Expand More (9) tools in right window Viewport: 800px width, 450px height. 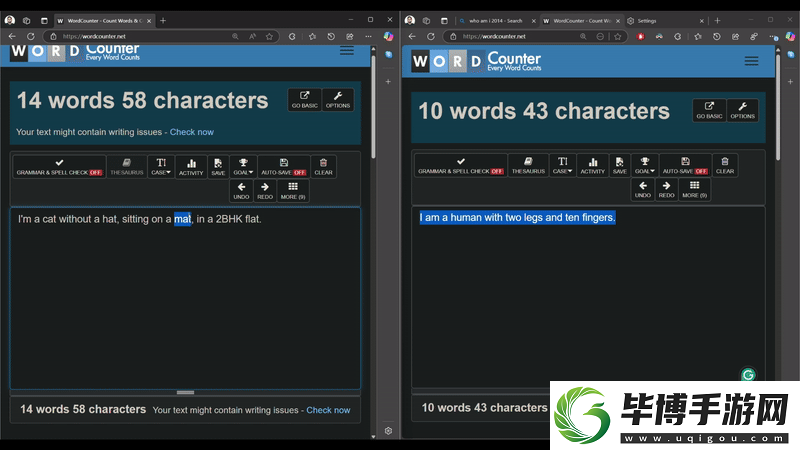tap(694, 189)
